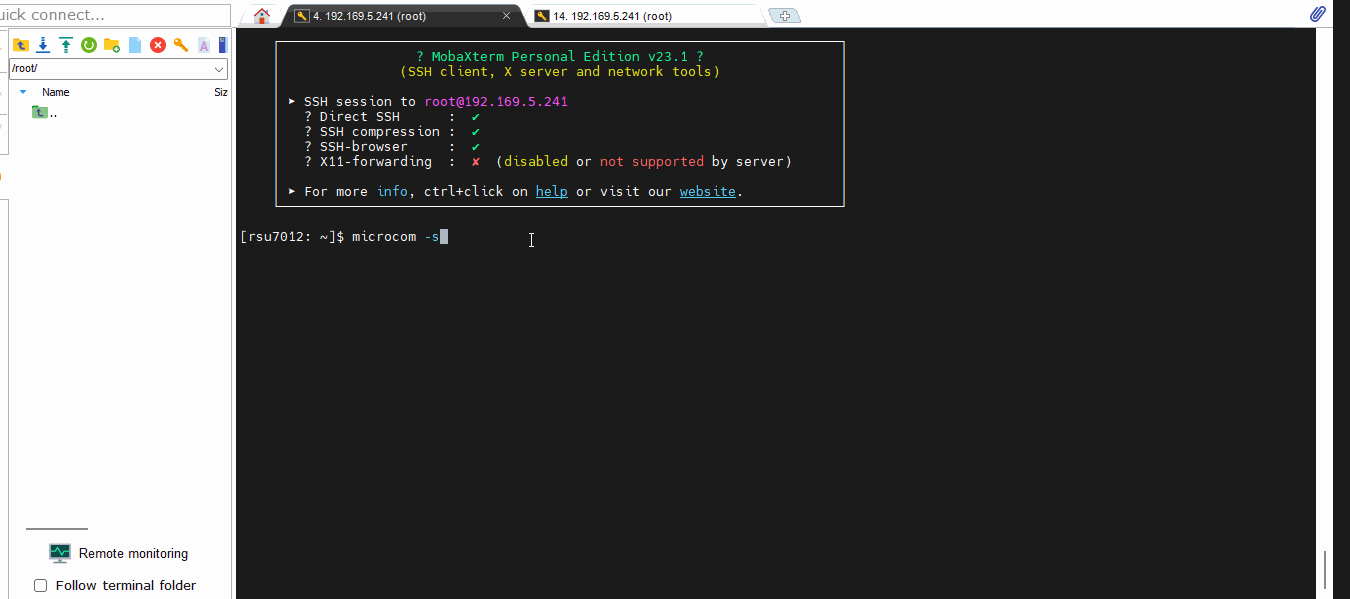The width and height of the screenshot is (1350, 599).
Task: Click the Home tab icon
Action: point(262,16)
